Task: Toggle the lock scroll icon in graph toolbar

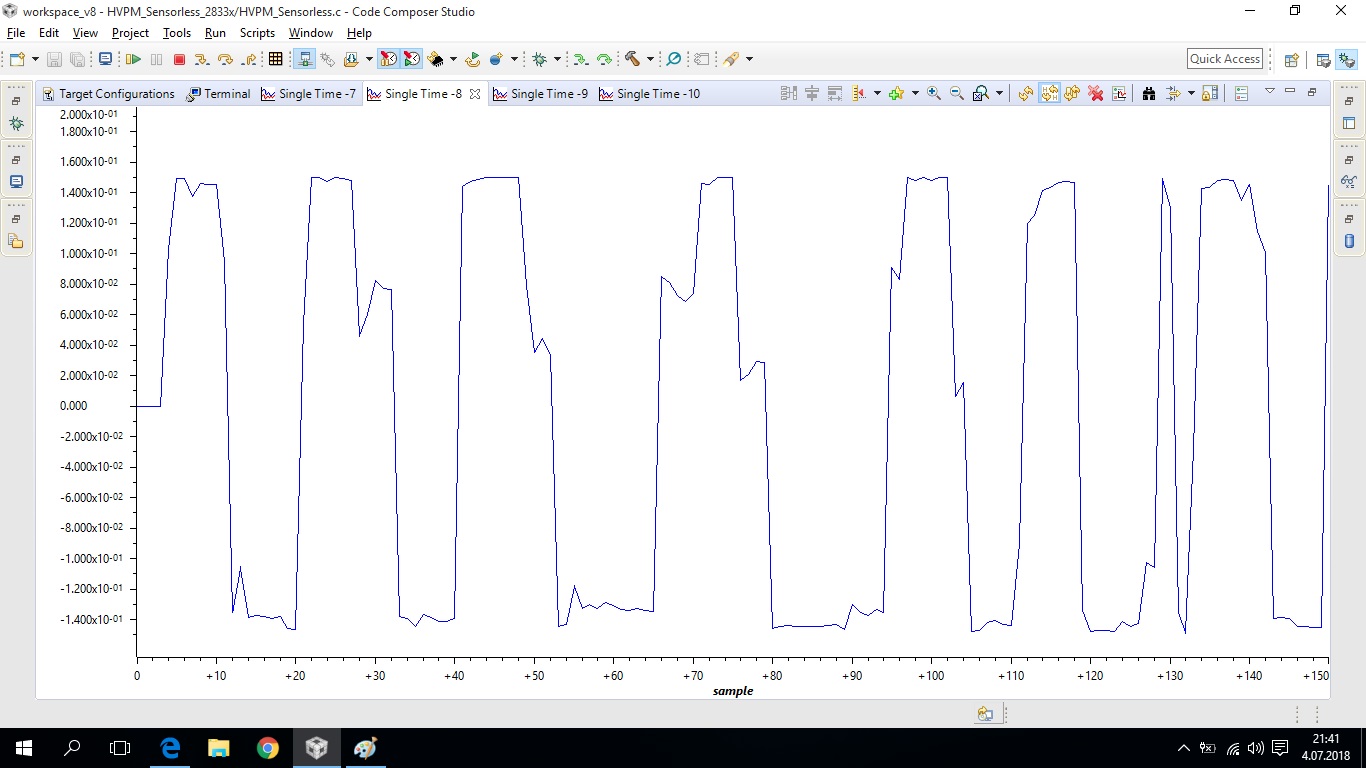Action: pyautogui.click(x=1210, y=94)
